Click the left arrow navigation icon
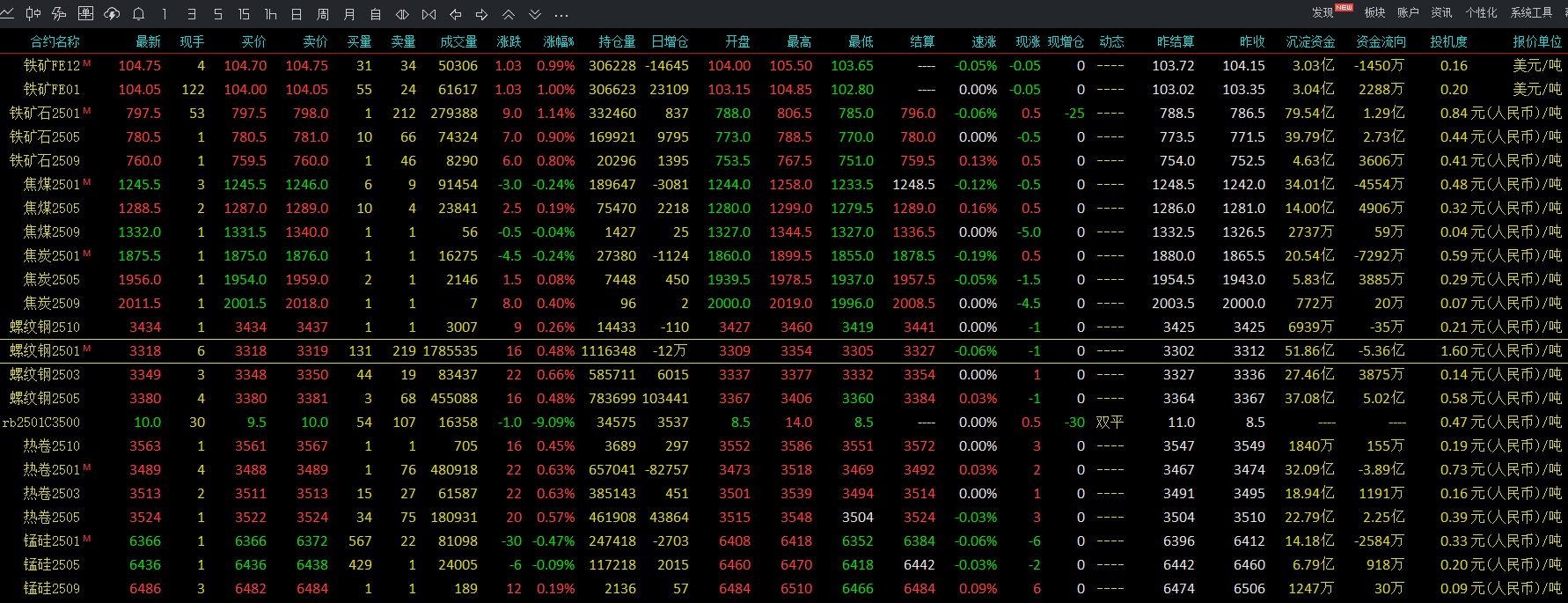1568x603 pixels. [x=456, y=14]
